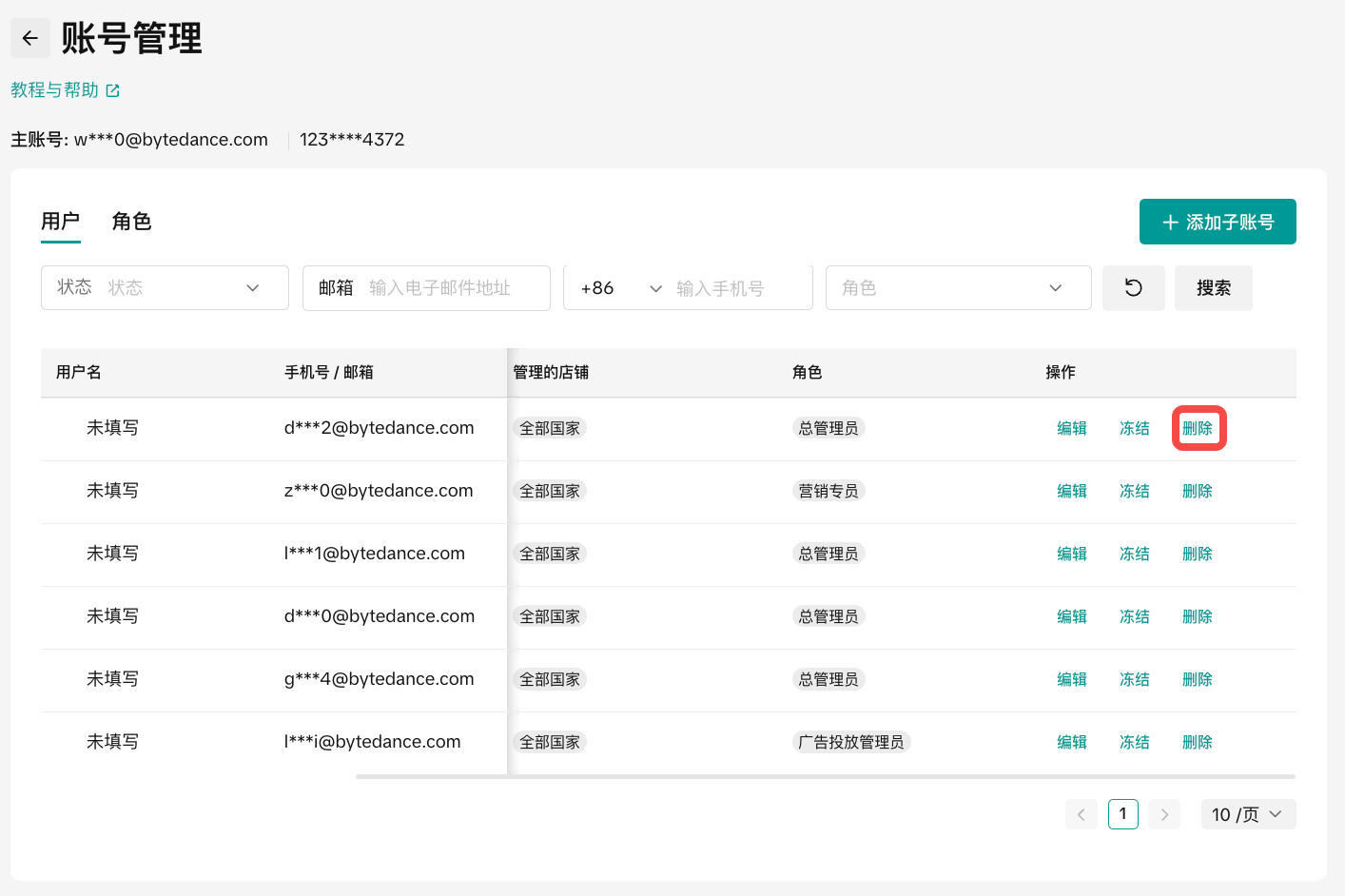
Task: Delete the d***2@bytedance.com account
Action: (1198, 428)
